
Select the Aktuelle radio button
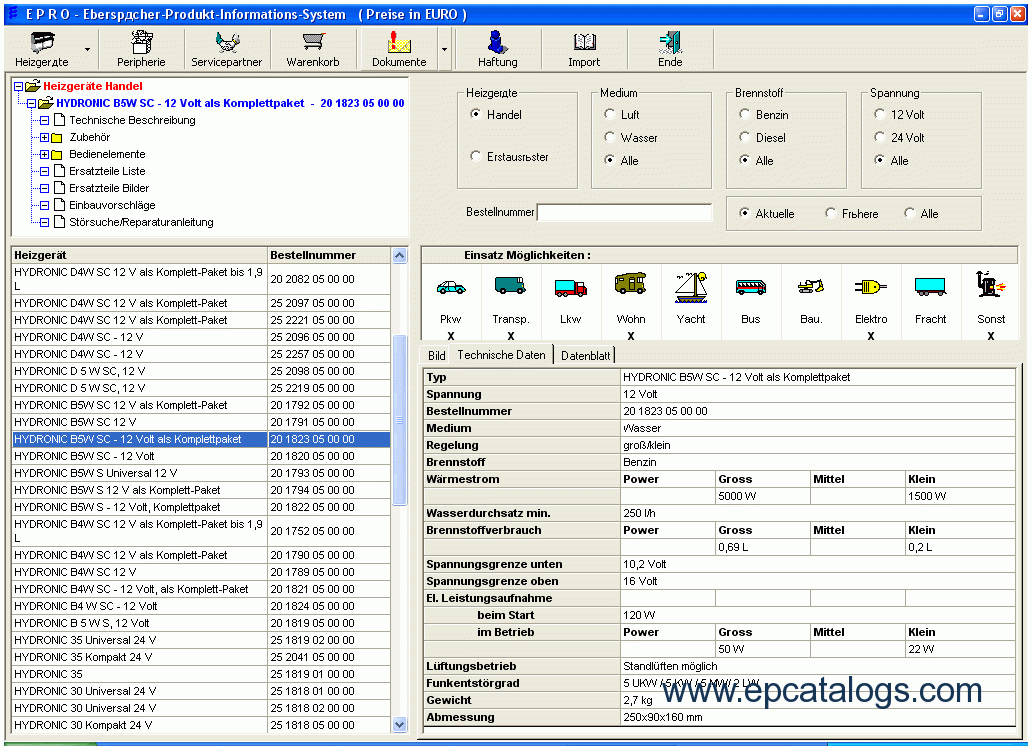pyautogui.click(x=744, y=213)
